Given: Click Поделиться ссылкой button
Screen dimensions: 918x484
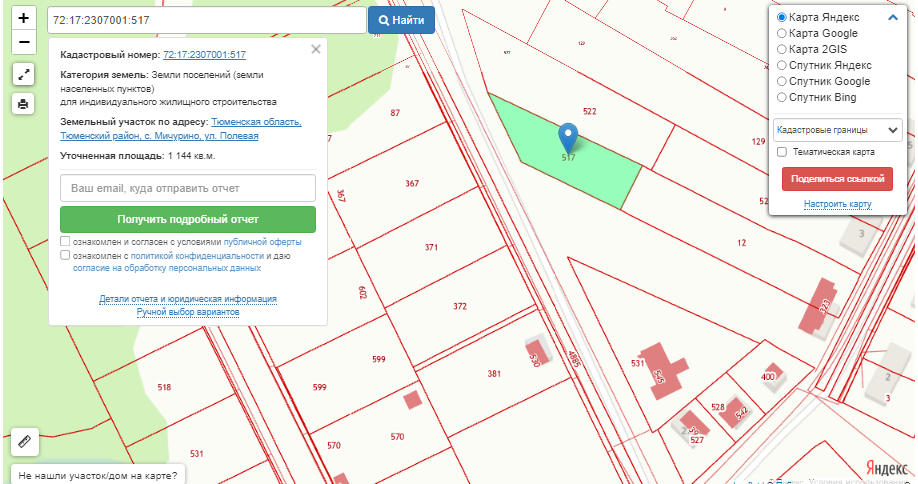Looking at the screenshot, I should click(837, 179).
